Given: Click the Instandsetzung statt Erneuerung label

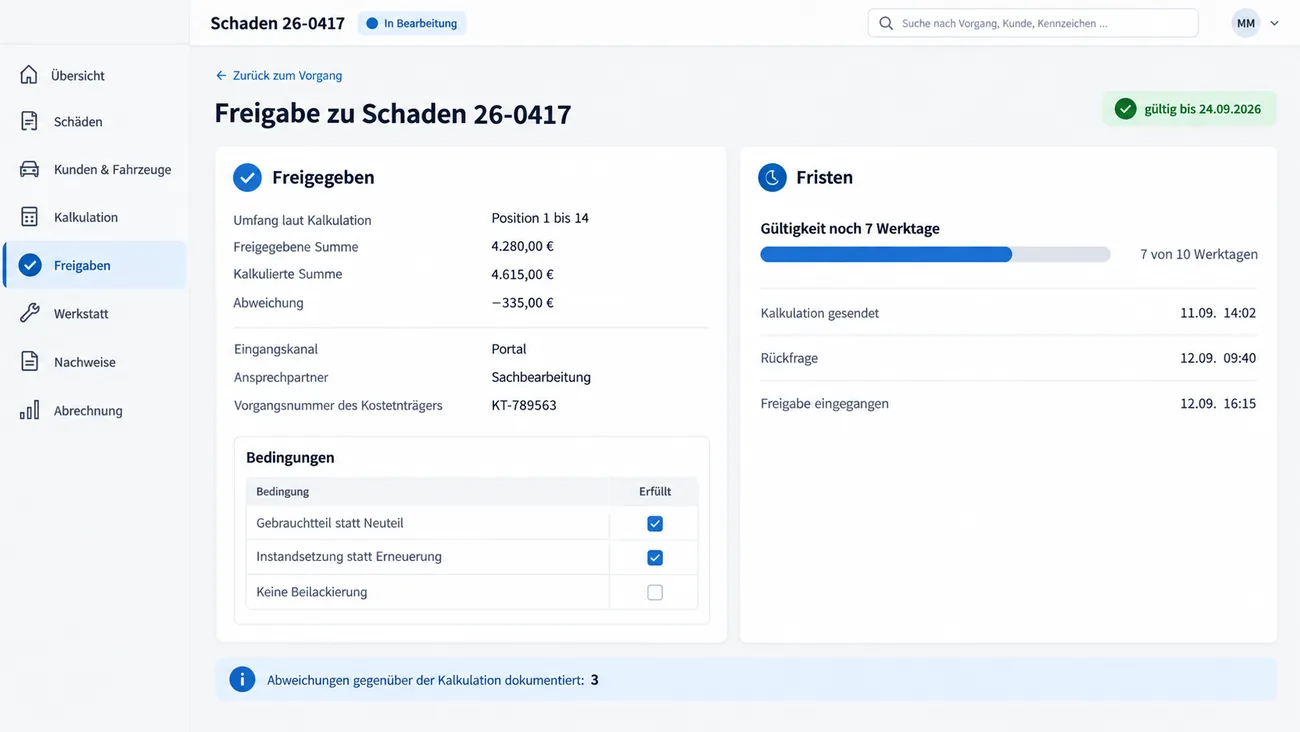Looking at the screenshot, I should tap(349, 556).
